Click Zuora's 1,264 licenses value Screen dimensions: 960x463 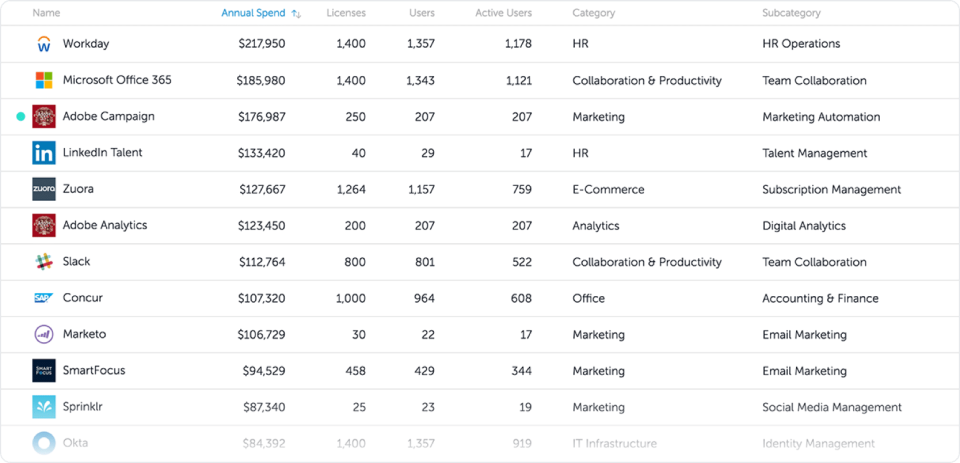click(351, 189)
